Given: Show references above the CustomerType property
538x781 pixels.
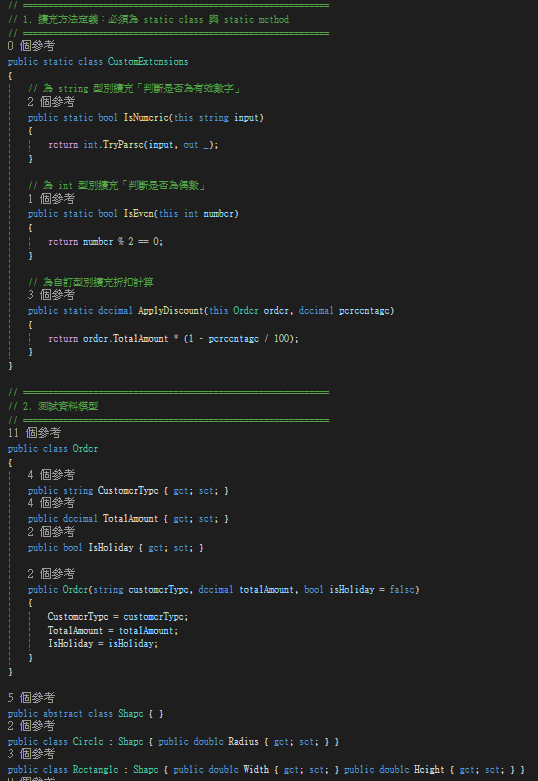Looking at the screenshot, I should click(51, 475).
